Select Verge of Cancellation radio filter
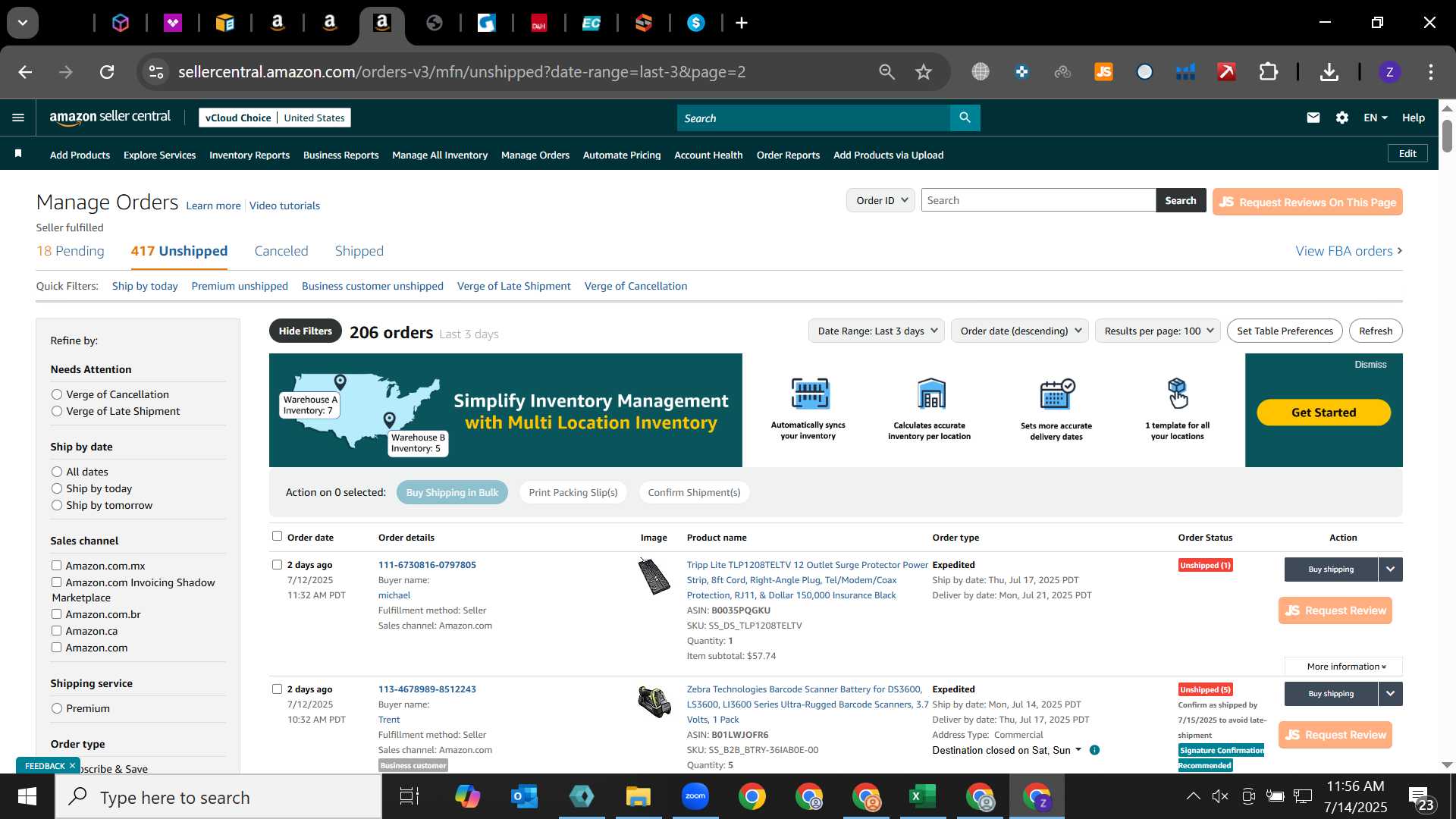The height and width of the screenshot is (819, 1456). tap(57, 394)
